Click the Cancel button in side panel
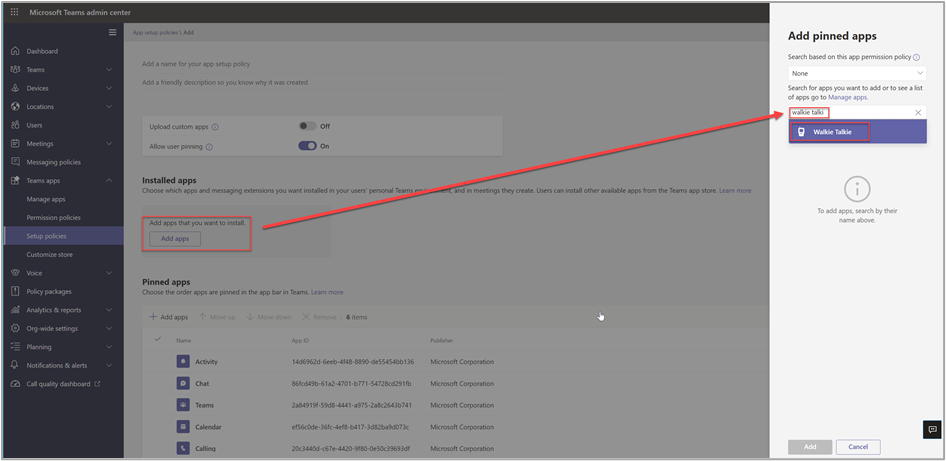 tap(858, 447)
